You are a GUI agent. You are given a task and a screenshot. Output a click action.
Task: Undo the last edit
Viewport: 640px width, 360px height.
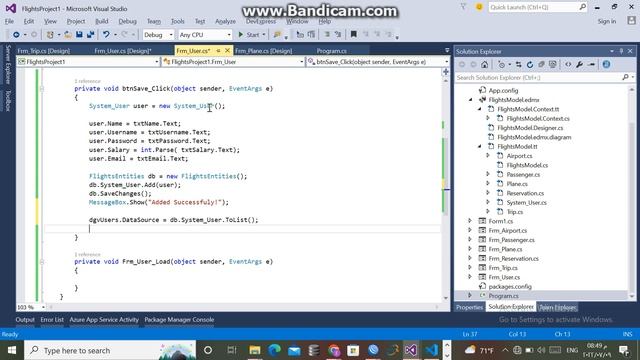(106, 35)
